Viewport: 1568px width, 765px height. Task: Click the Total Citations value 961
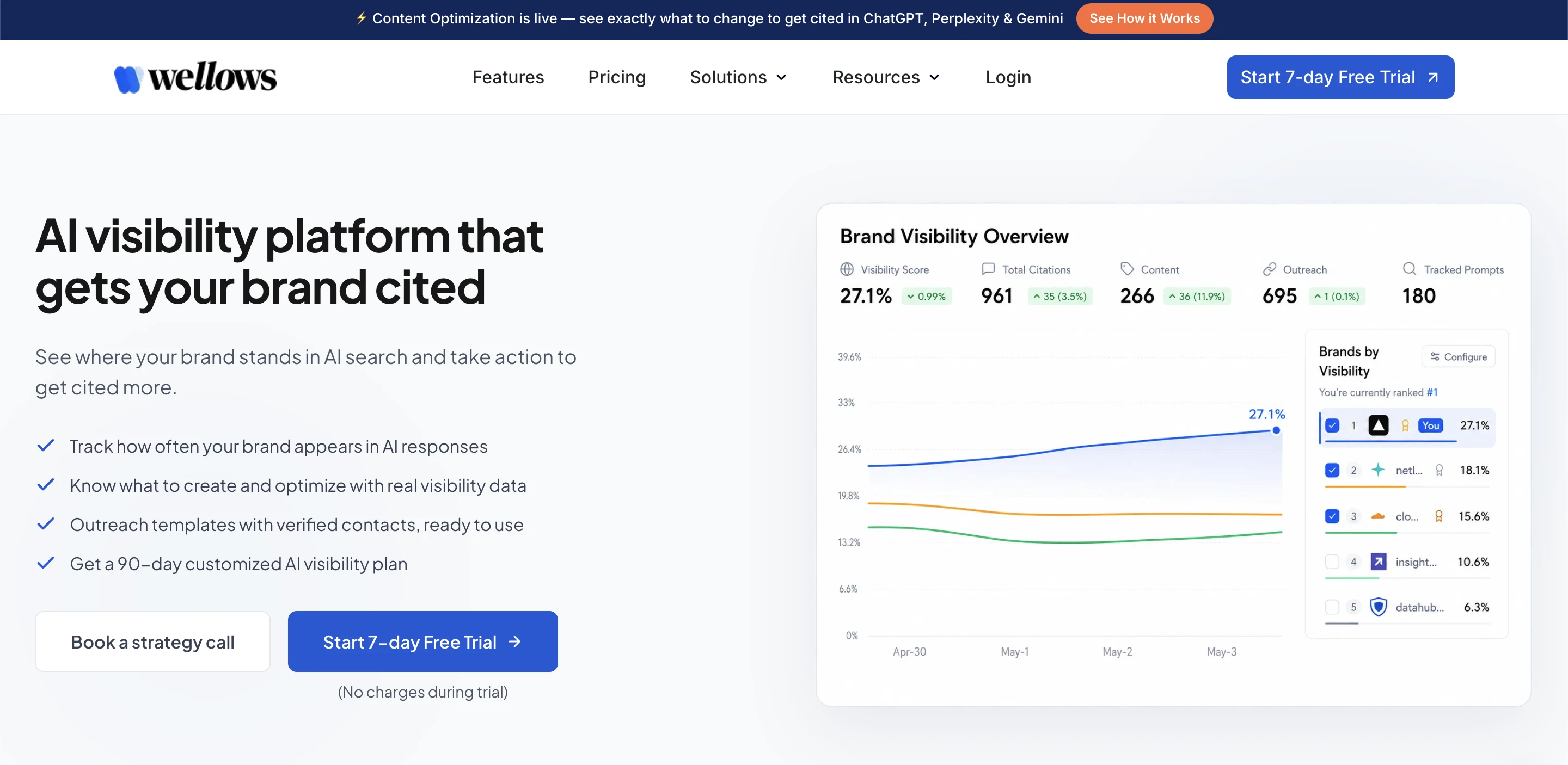tap(996, 295)
